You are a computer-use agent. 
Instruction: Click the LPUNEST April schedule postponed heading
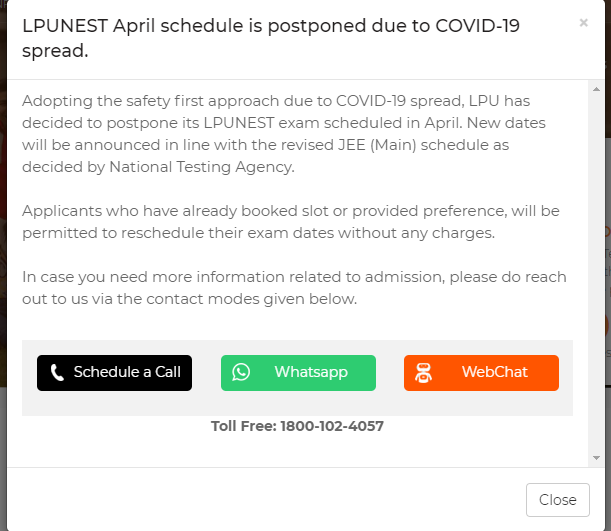coord(271,37)
